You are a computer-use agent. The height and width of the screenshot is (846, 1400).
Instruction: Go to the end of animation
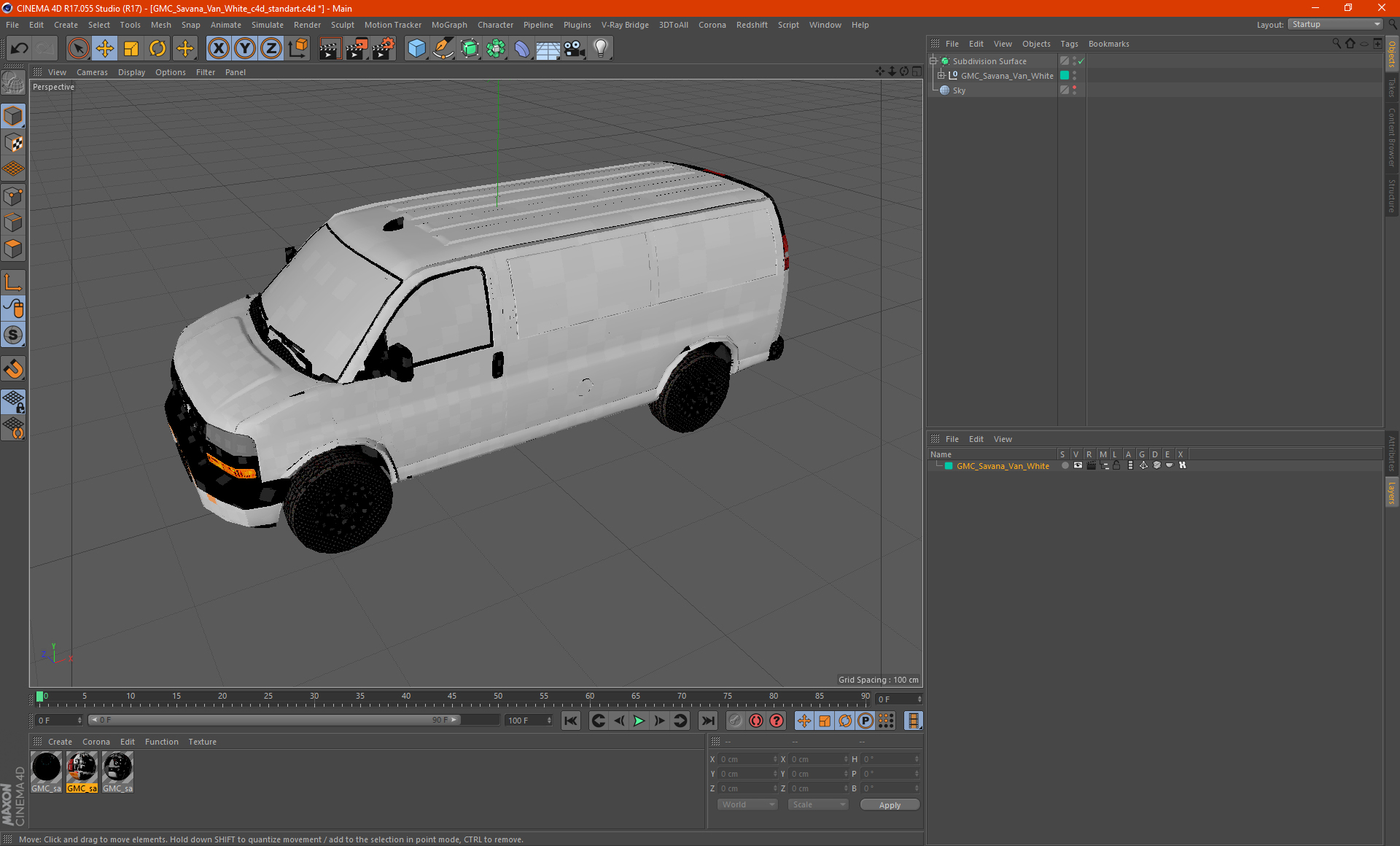coord(707,721)
